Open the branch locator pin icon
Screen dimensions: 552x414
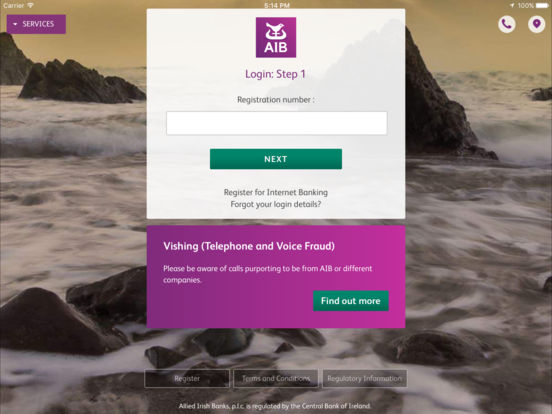point(536,24)
